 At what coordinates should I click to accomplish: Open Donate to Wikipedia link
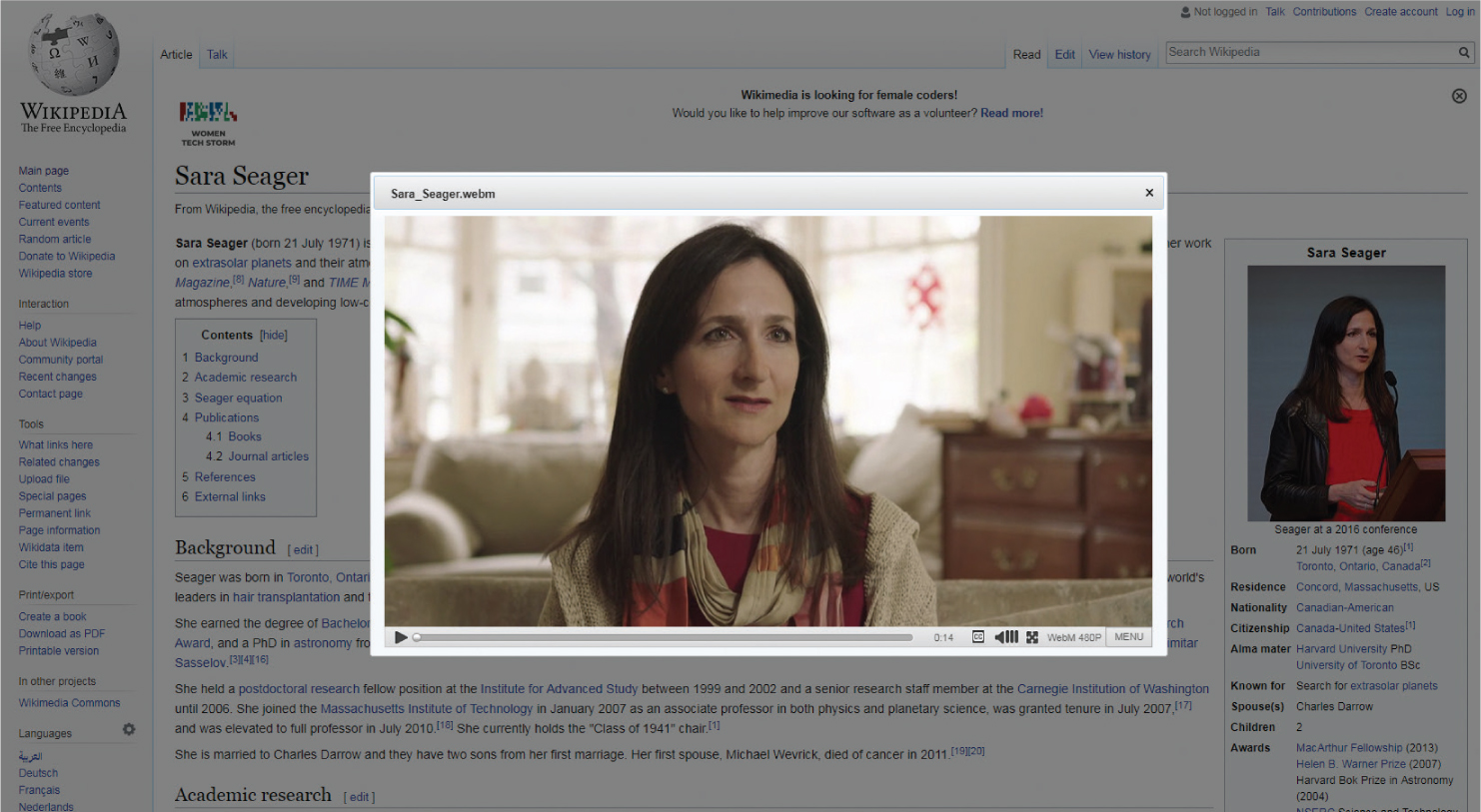[x=66, y=256]
